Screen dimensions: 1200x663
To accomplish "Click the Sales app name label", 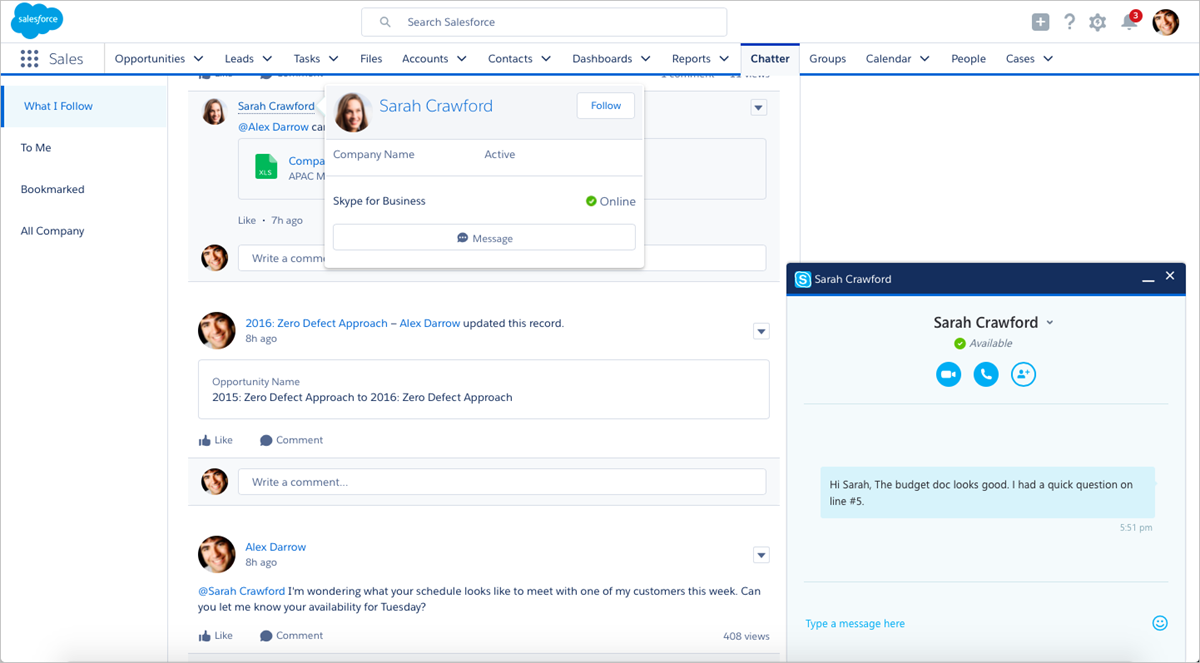I will click(66, 59).
